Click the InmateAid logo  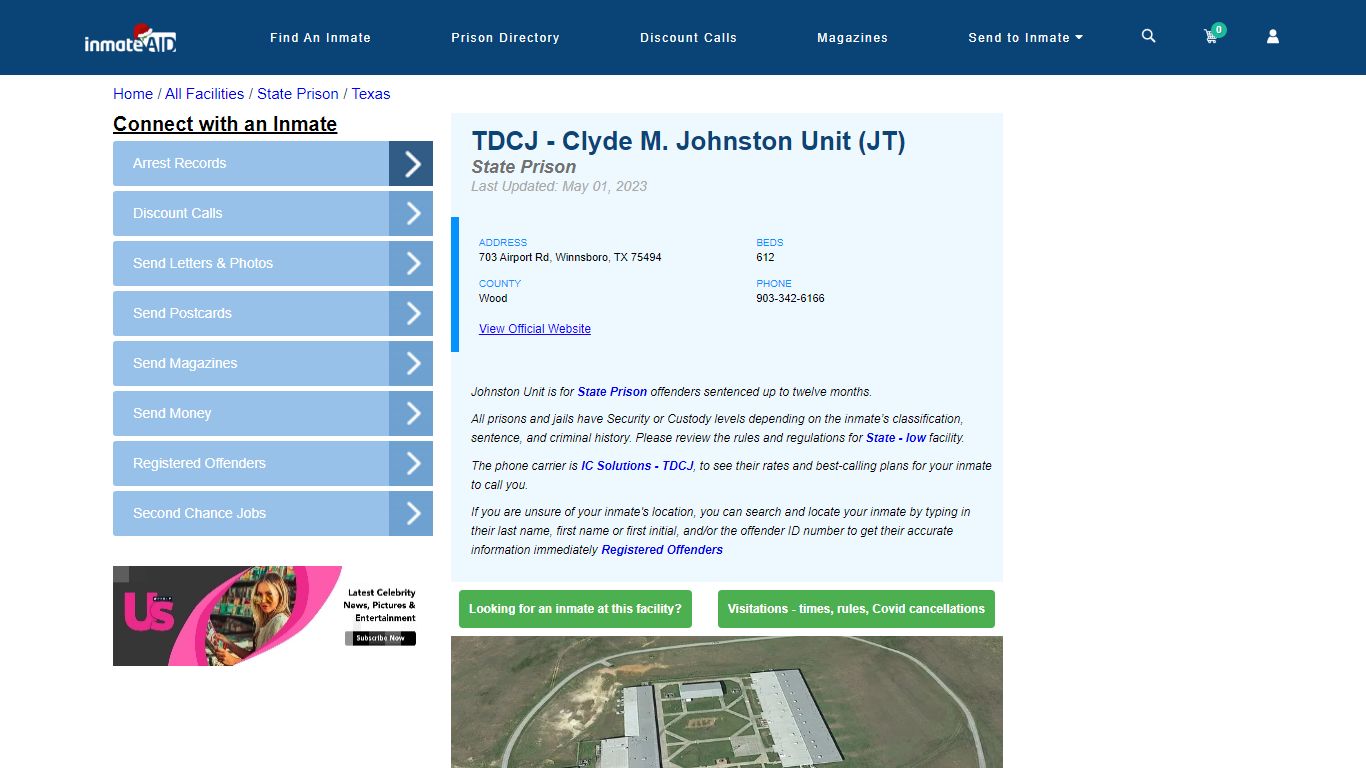pos(131,38)
